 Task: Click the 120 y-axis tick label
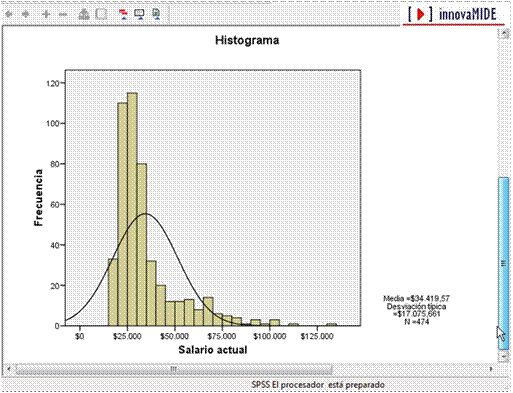[52, 83]
